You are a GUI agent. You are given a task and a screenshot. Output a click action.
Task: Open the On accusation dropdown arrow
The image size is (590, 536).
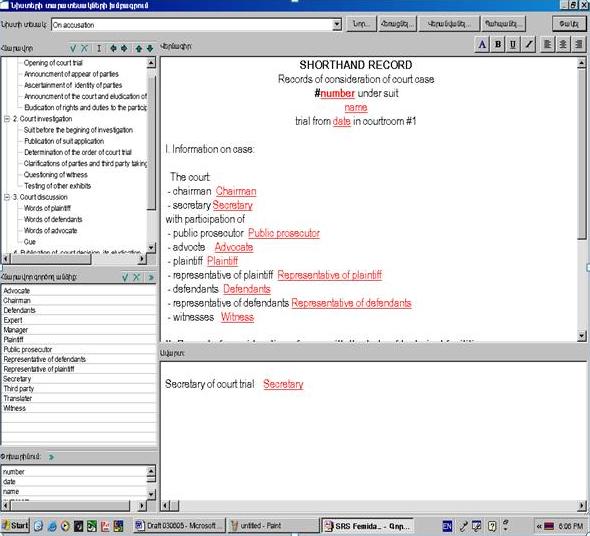337,25
